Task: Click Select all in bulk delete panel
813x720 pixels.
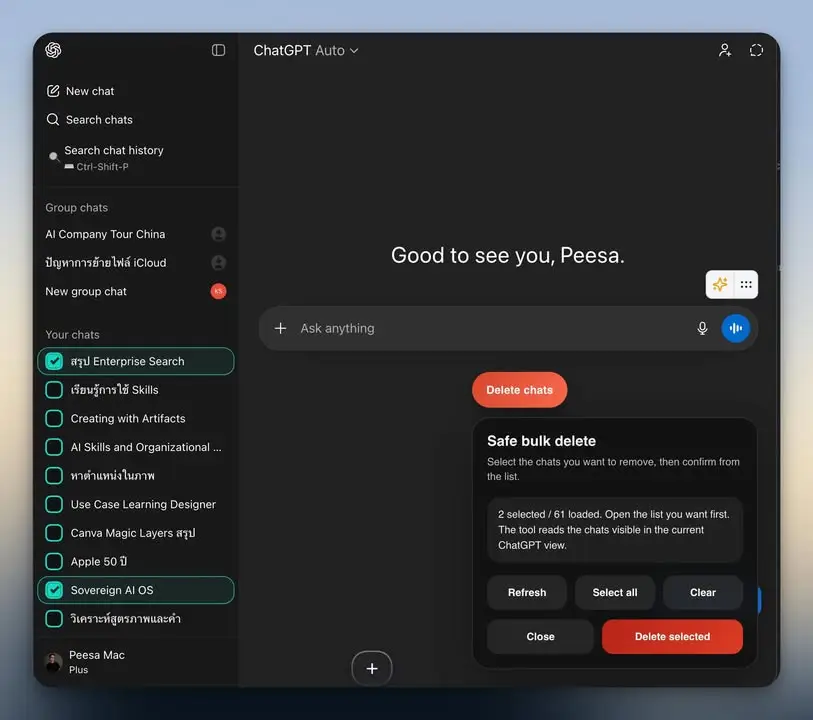Action: point(615,592)
